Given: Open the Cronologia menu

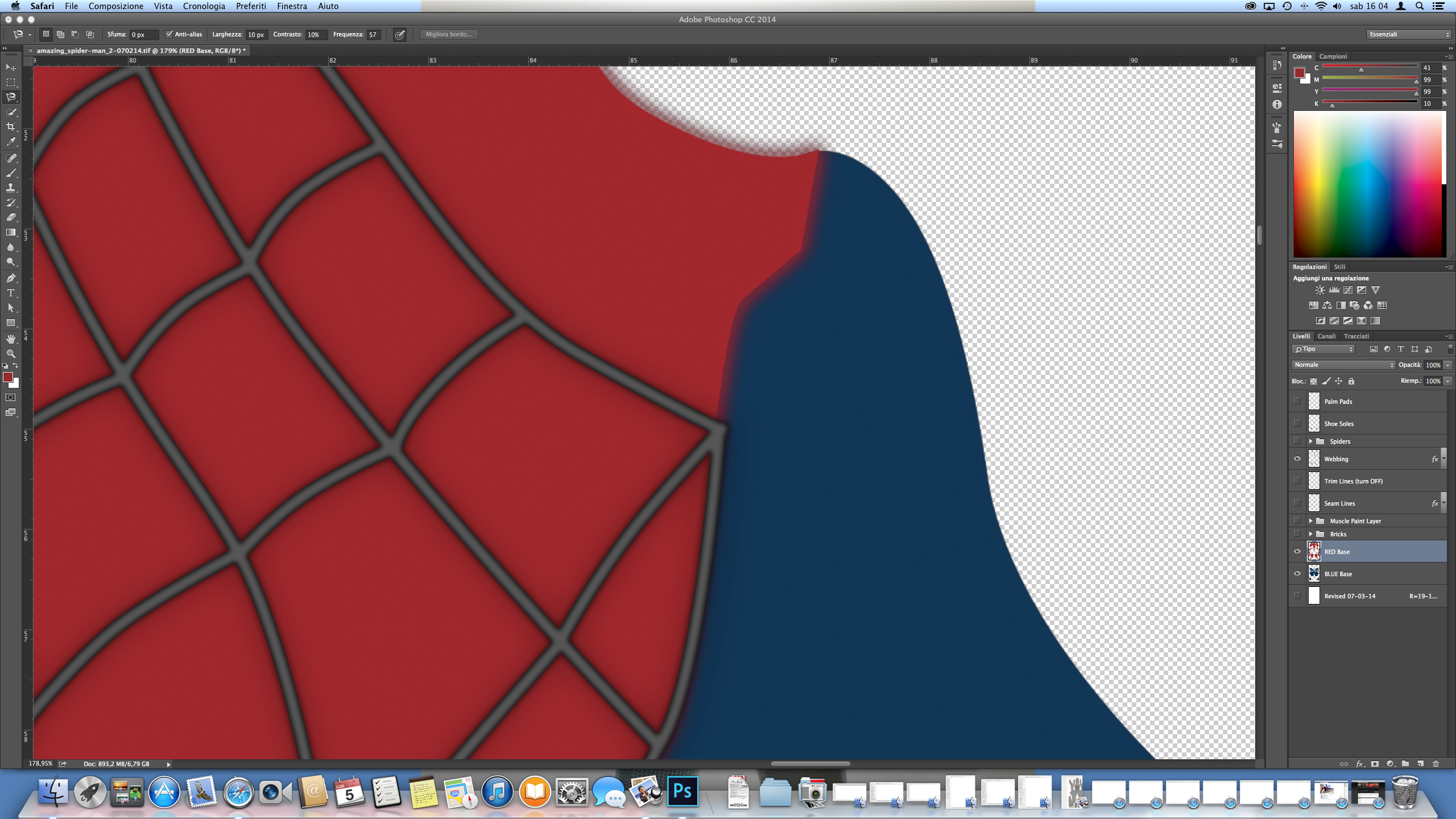Looking at the screenshot, I should coord(204,6).
